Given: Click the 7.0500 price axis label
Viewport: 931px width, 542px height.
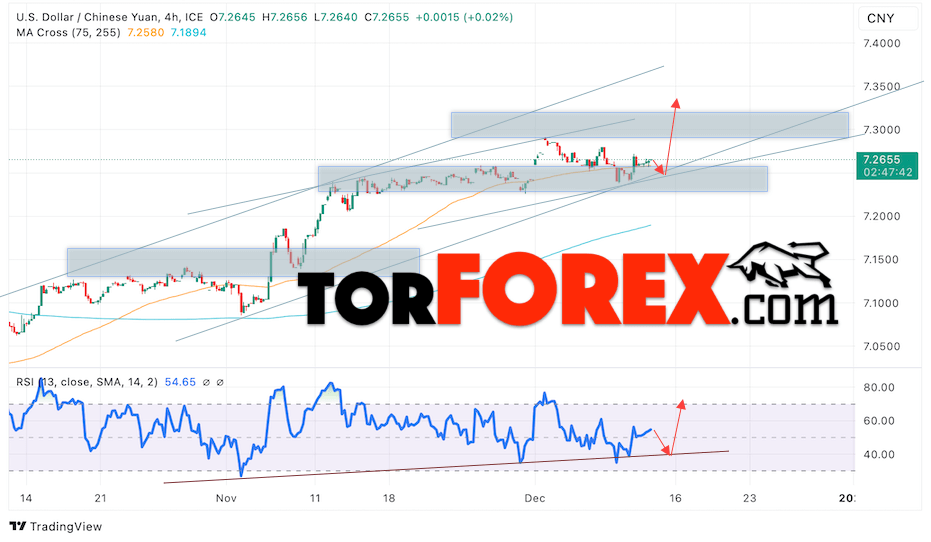Looking at the screenshot, I should [881, 347].
